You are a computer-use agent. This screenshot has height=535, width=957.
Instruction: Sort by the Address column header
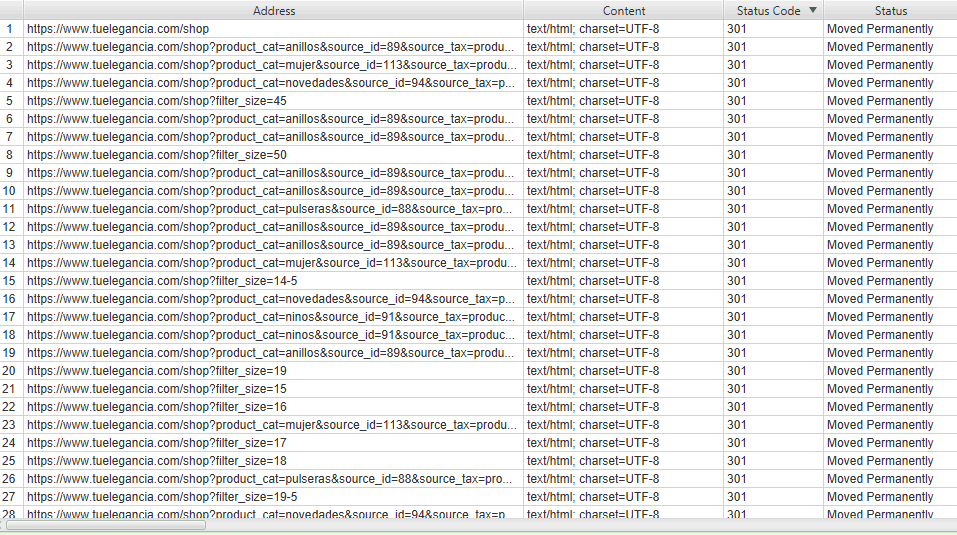tap(273, 10)
